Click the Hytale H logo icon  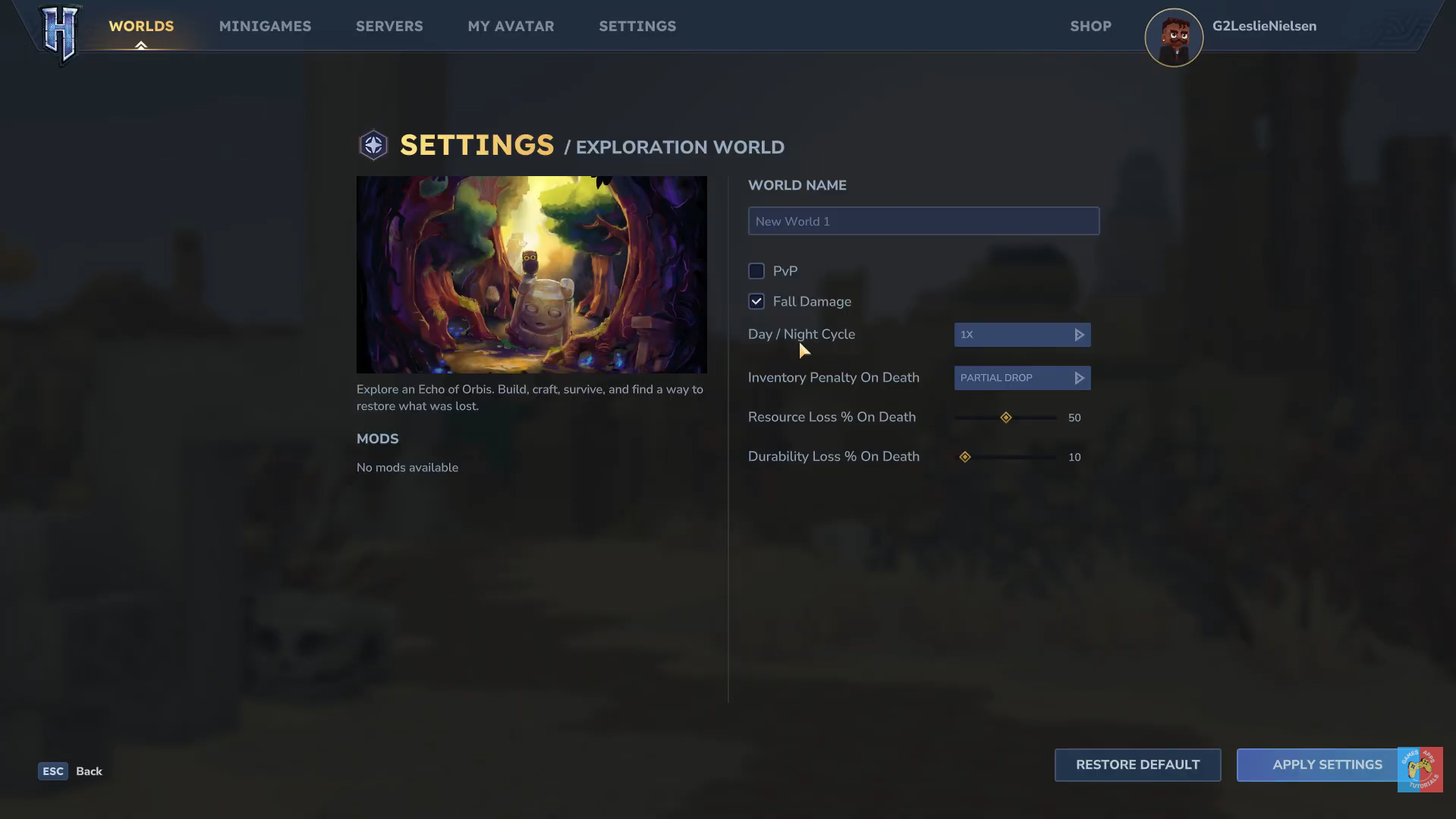(x=60, y=33)
